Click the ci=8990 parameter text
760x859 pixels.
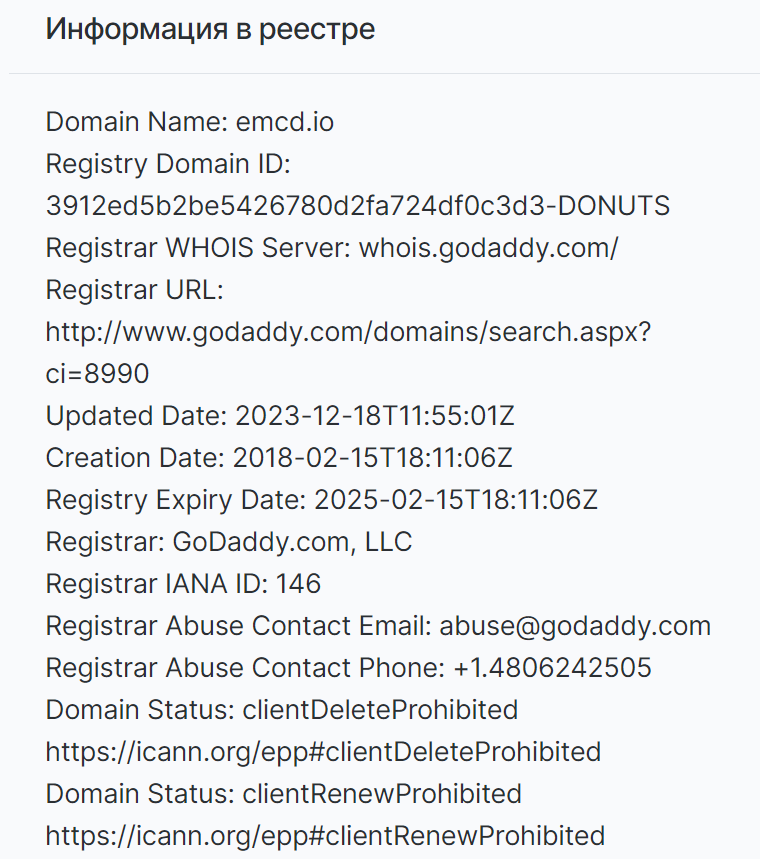[98, 374]
